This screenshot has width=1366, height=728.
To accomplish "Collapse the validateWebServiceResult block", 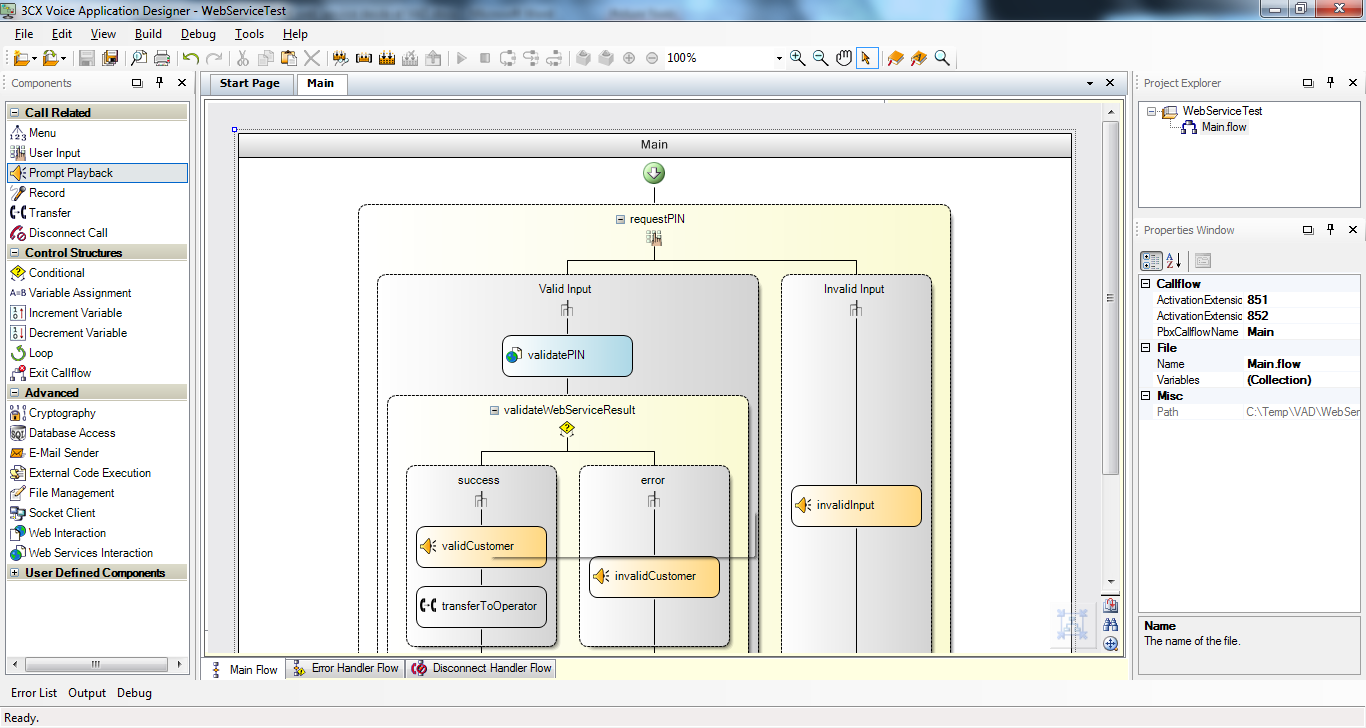I will (494, 410).
